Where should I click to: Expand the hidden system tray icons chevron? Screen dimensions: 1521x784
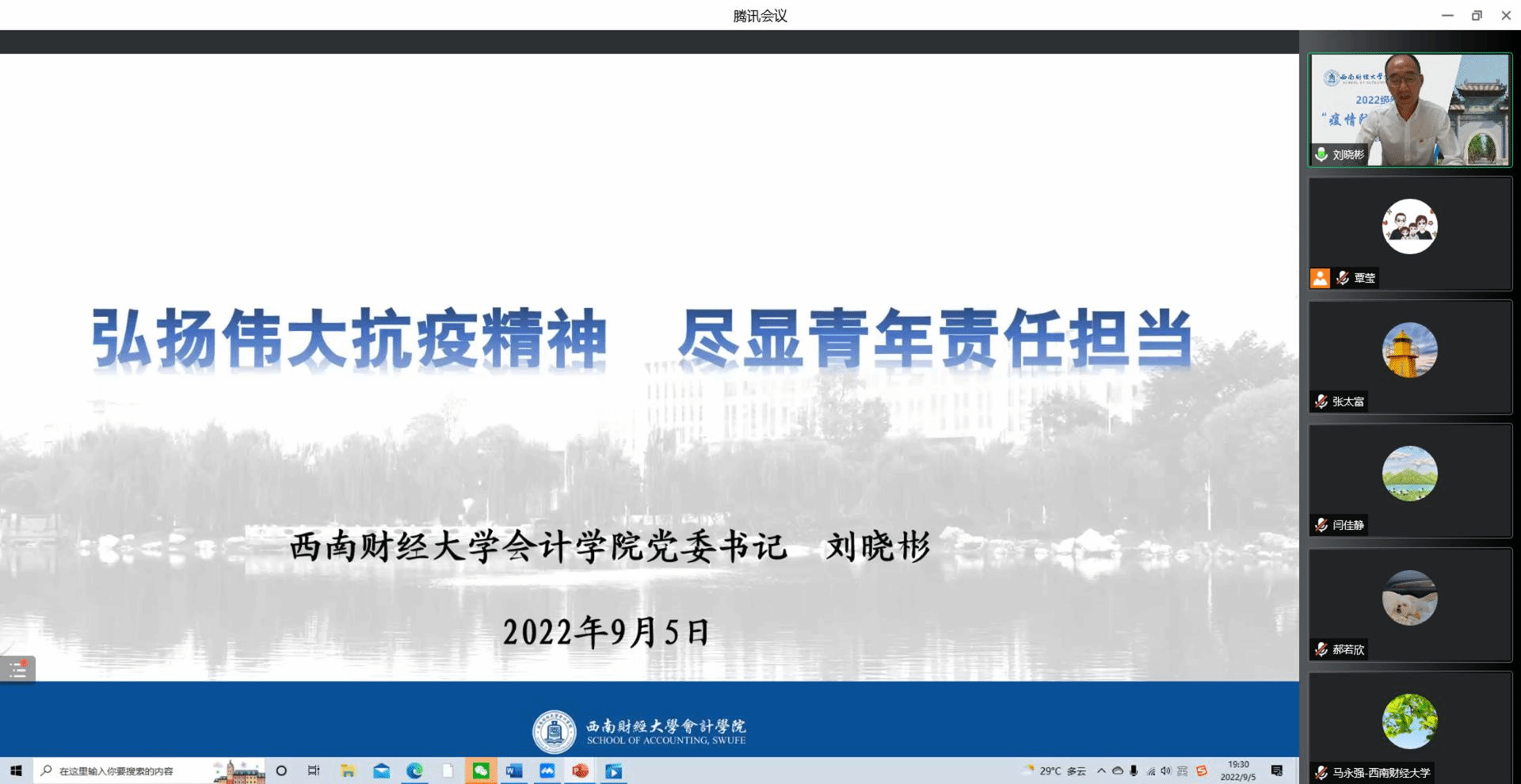click(1101, 771)
